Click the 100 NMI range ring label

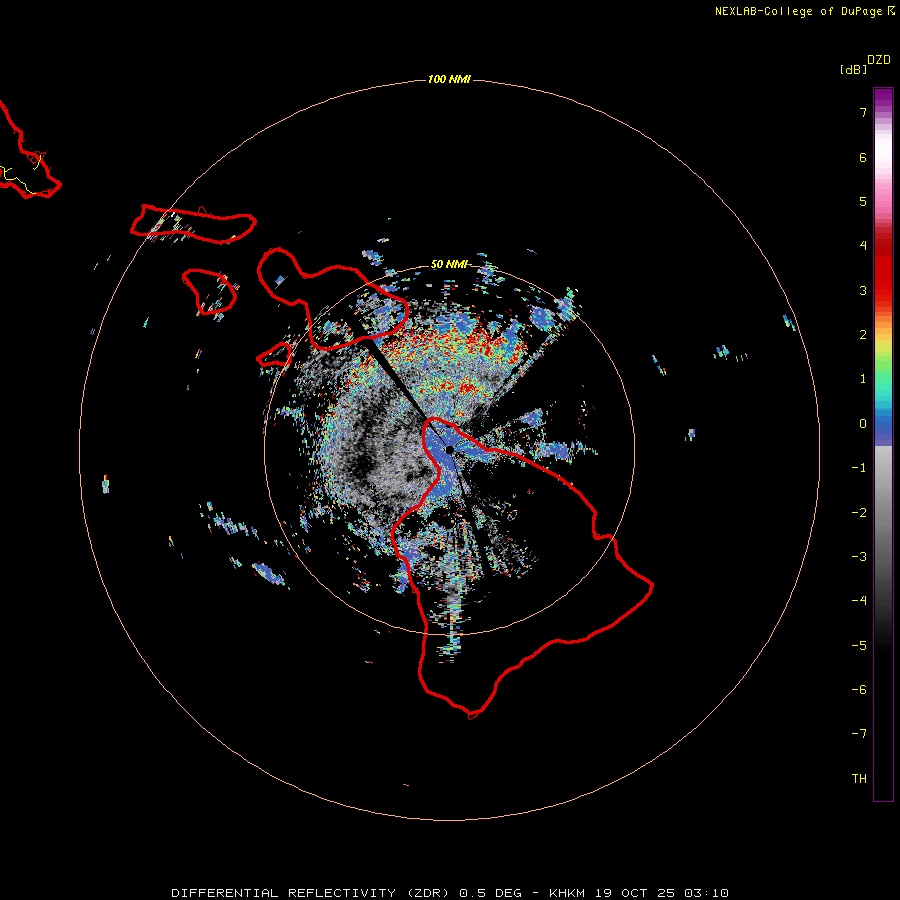click(x=449, y=79)
